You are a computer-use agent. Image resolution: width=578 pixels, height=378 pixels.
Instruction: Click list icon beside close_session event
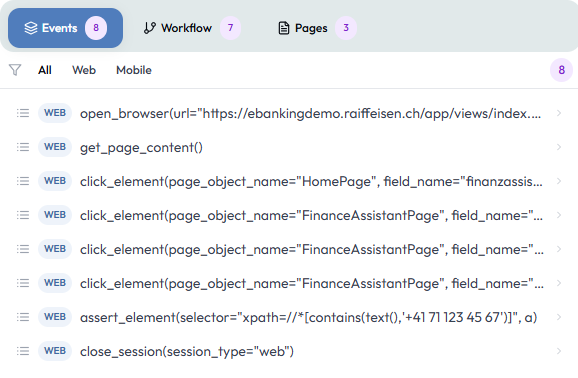[23, 351]
